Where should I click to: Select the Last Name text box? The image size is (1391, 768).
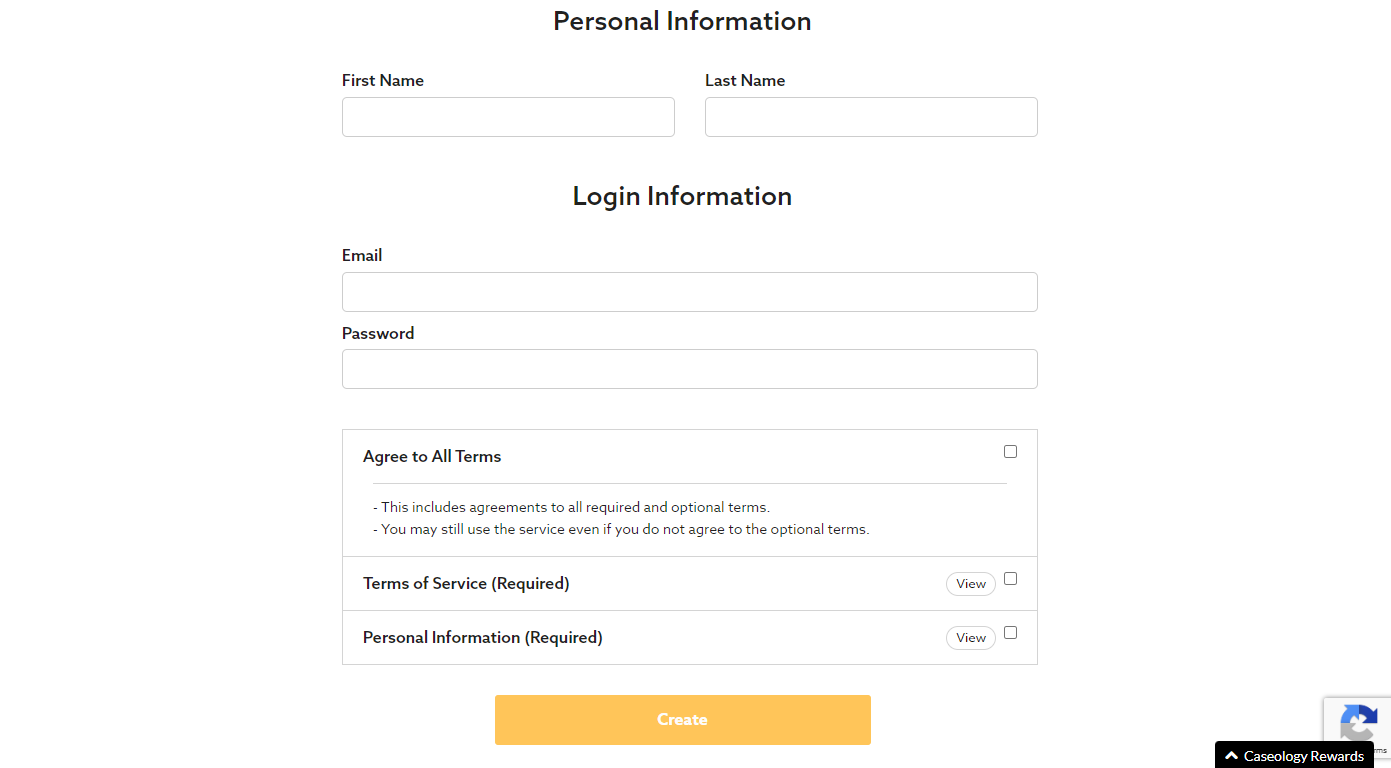coord(871,117)
